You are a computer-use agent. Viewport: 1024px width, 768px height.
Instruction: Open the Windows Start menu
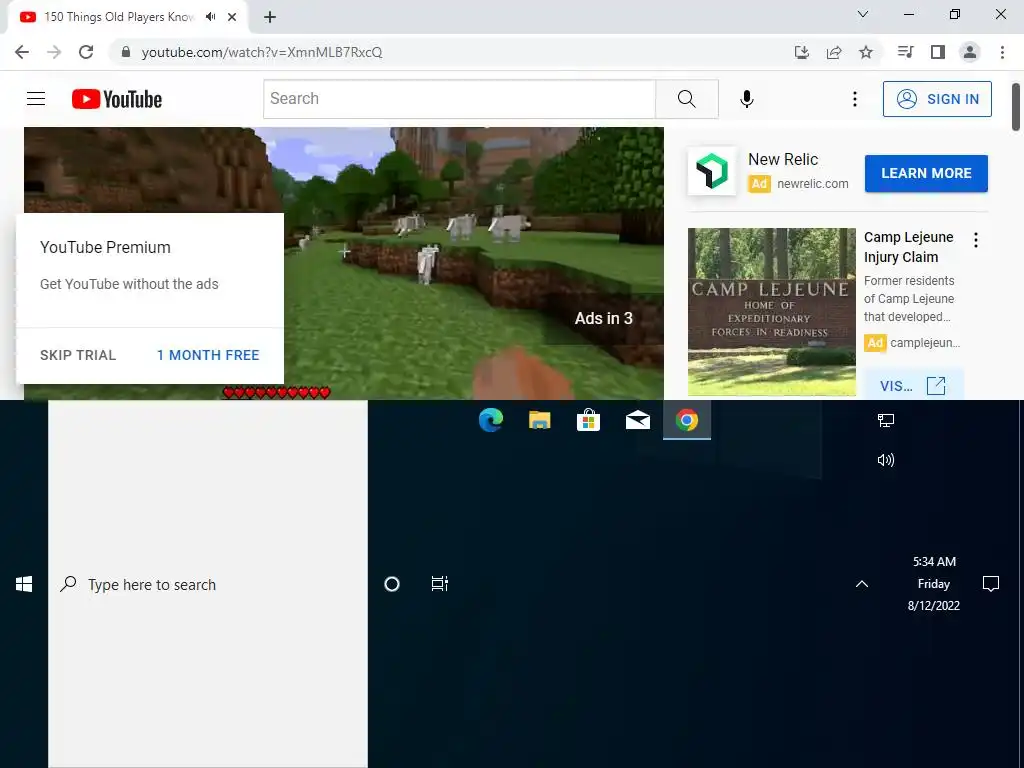pyautogui.click(x=24, y=584)
